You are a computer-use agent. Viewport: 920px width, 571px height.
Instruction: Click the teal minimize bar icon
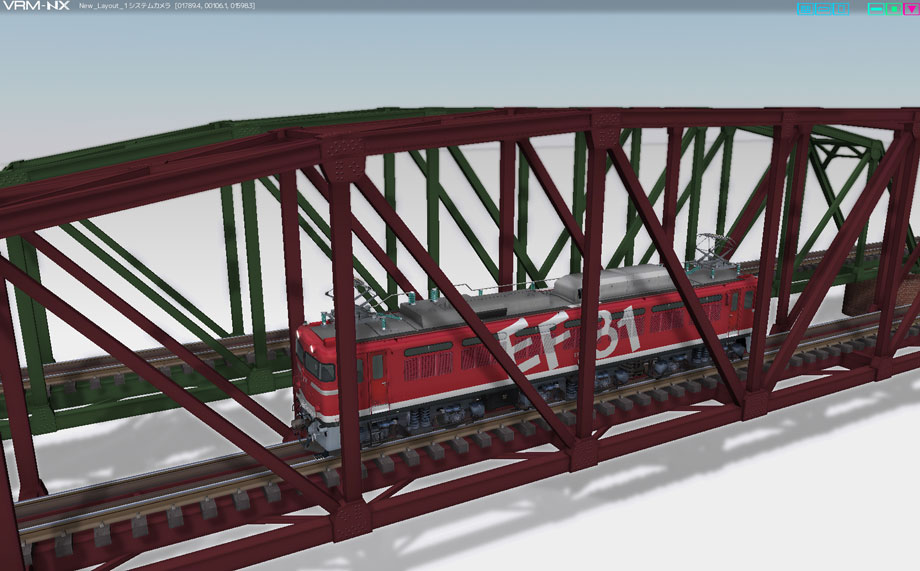pyautogui.click(x=875, y=9)
